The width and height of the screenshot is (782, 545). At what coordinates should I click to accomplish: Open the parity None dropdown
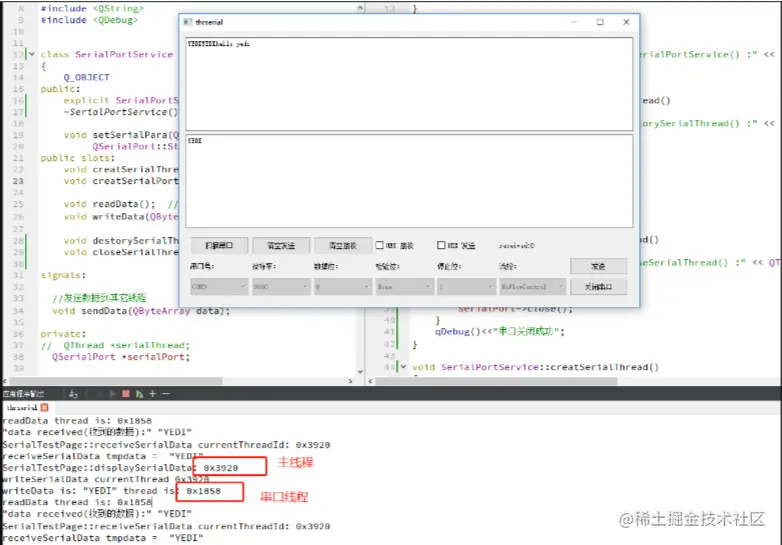[x=404, y=287]
